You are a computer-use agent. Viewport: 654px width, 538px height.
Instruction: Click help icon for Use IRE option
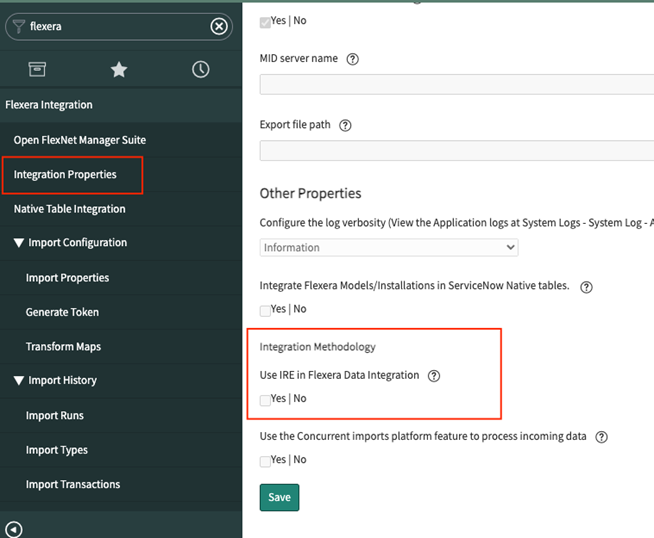434,376
